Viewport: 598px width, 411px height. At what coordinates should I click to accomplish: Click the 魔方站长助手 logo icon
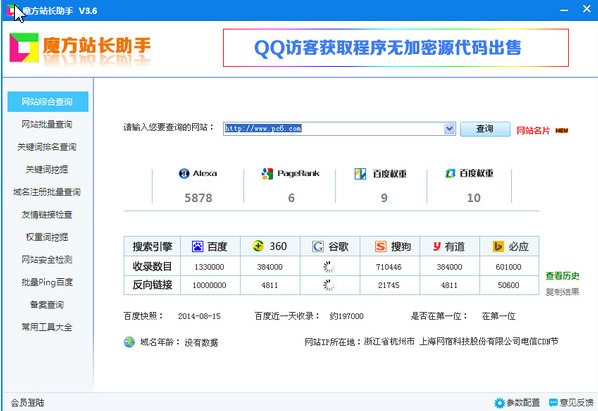[x=24, y=47]
